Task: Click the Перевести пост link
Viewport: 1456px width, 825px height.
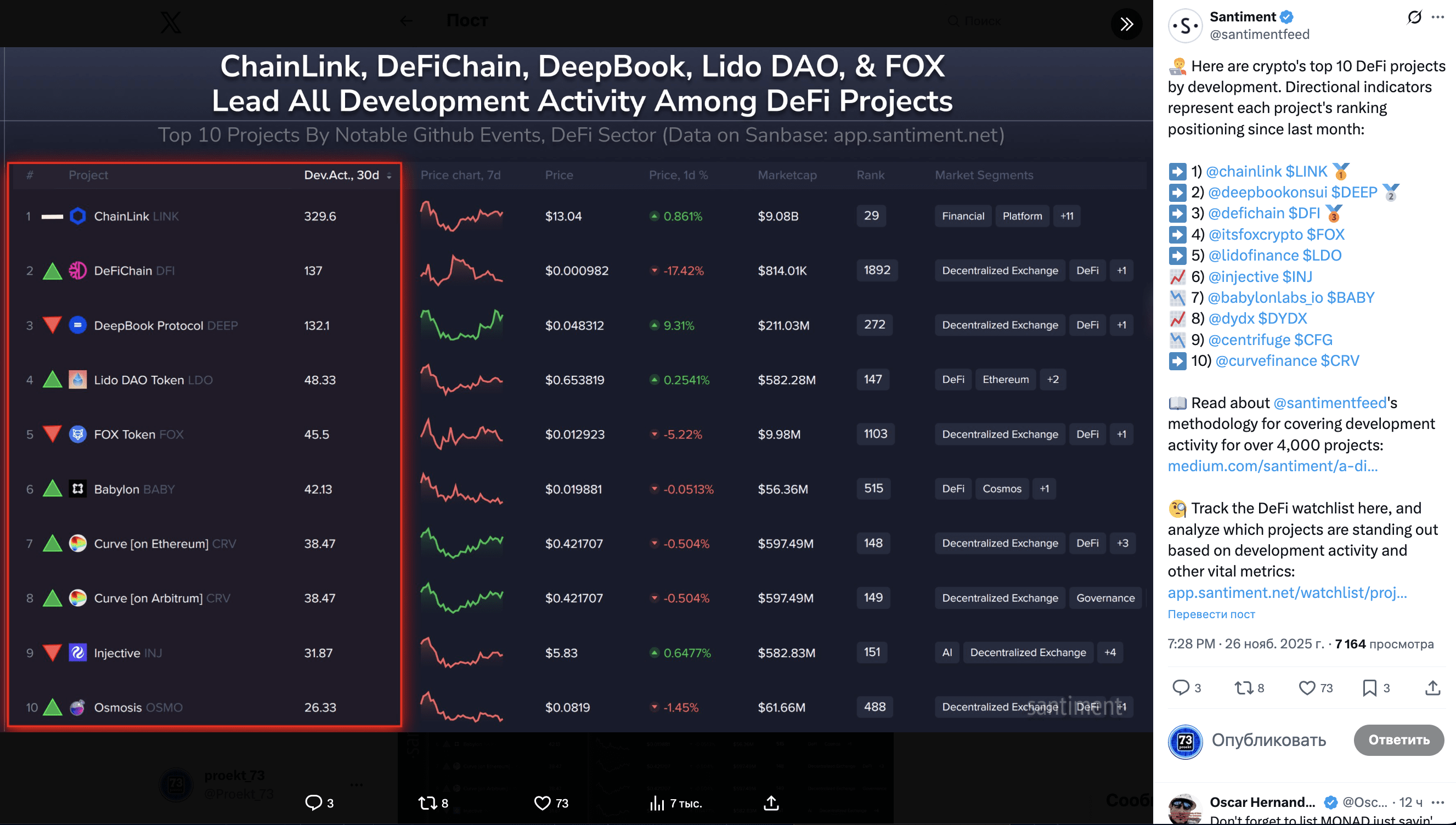Action: click(1211, 614)
